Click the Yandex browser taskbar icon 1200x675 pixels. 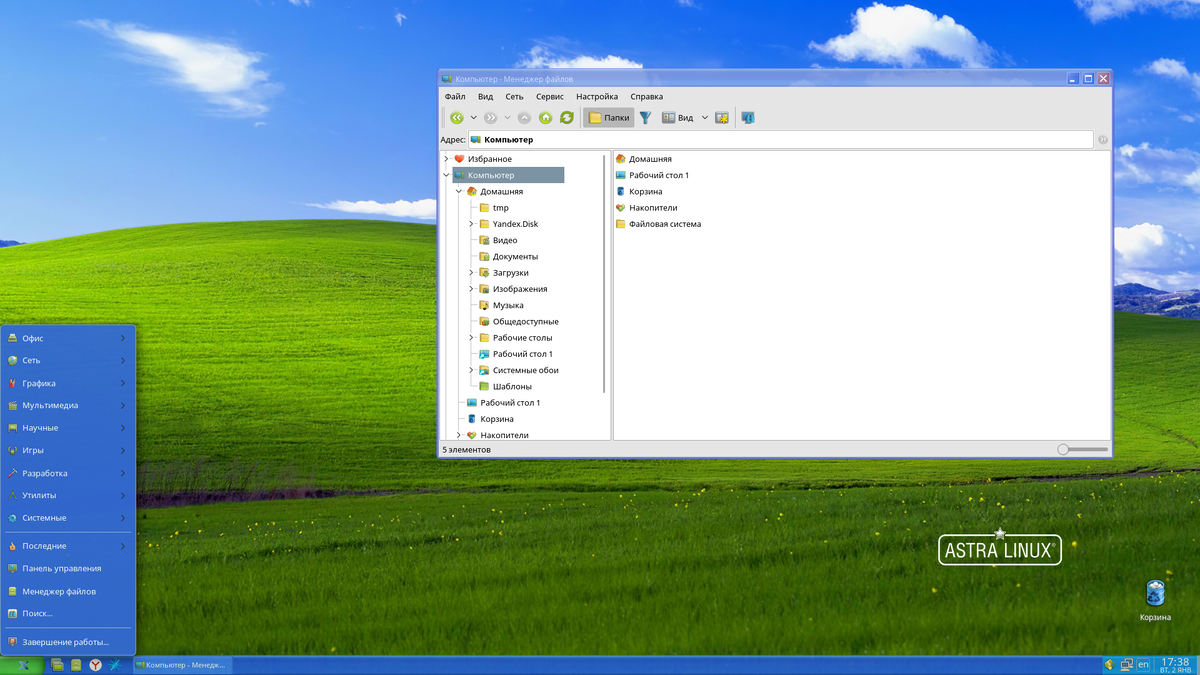pos(95,665)
